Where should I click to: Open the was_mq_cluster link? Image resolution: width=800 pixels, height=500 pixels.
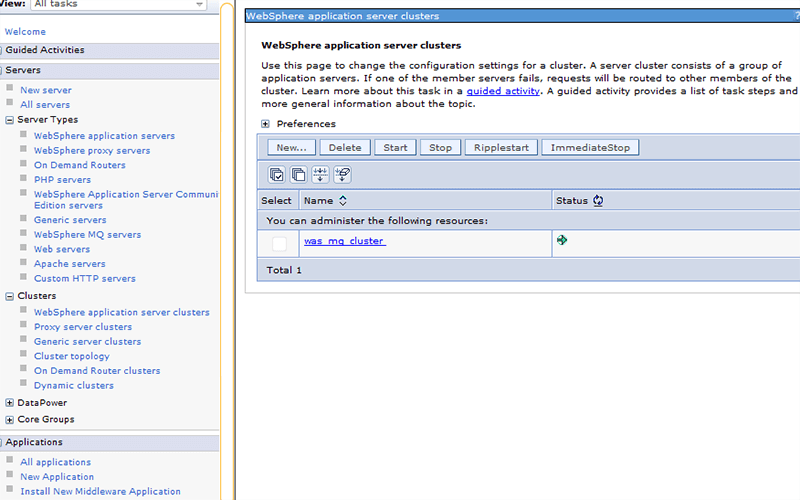(x=345, y=241)
